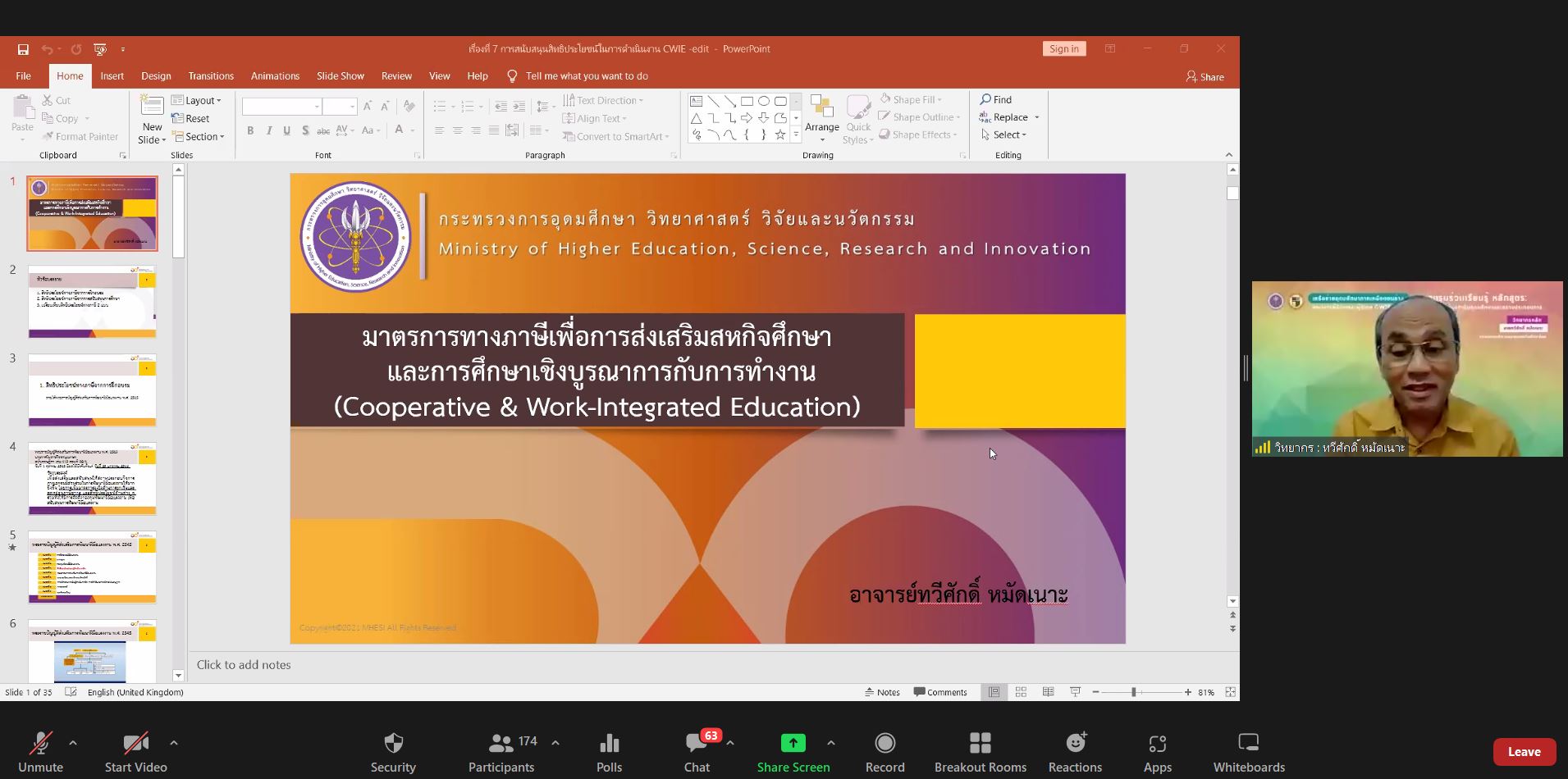Start slide show from status bar icon
The image size is (1568, 779).
pos(1075,692)
